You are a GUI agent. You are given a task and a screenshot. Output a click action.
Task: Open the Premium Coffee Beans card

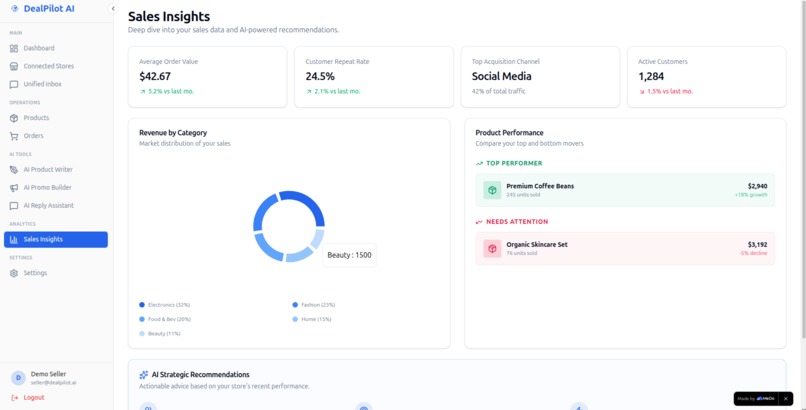point(625,190)
